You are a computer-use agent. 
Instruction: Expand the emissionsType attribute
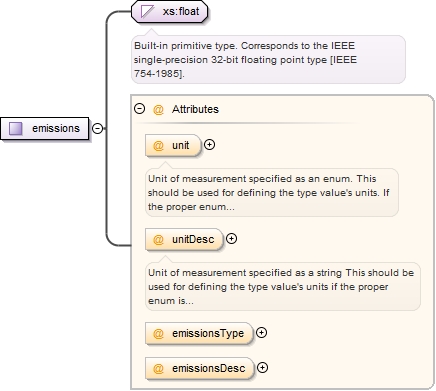[262, 333]
